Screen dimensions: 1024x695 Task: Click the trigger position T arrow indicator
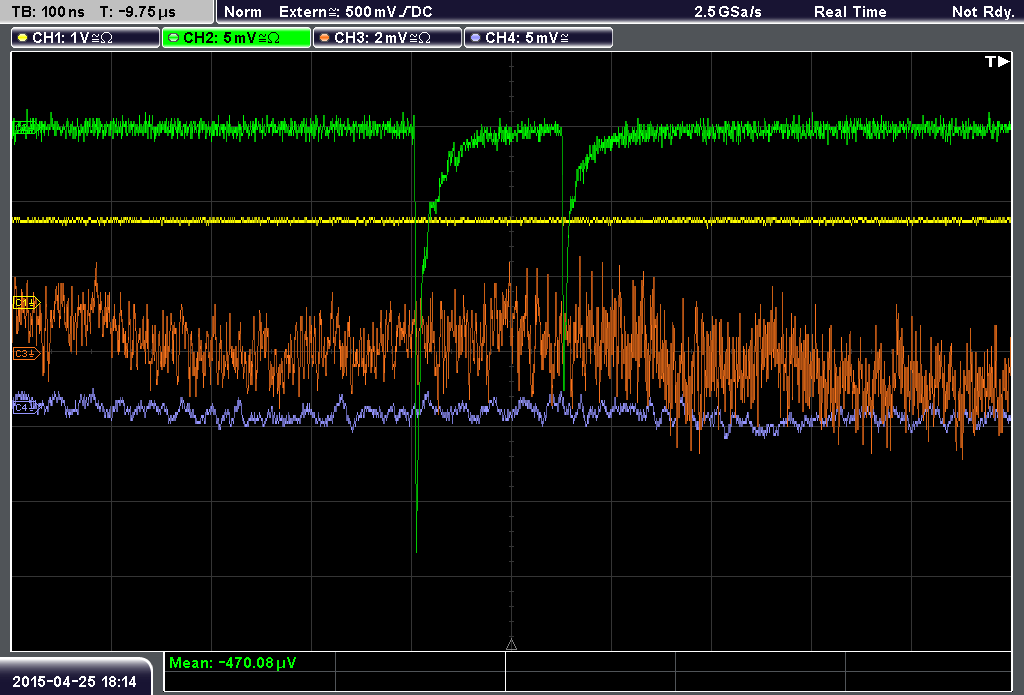997,61
